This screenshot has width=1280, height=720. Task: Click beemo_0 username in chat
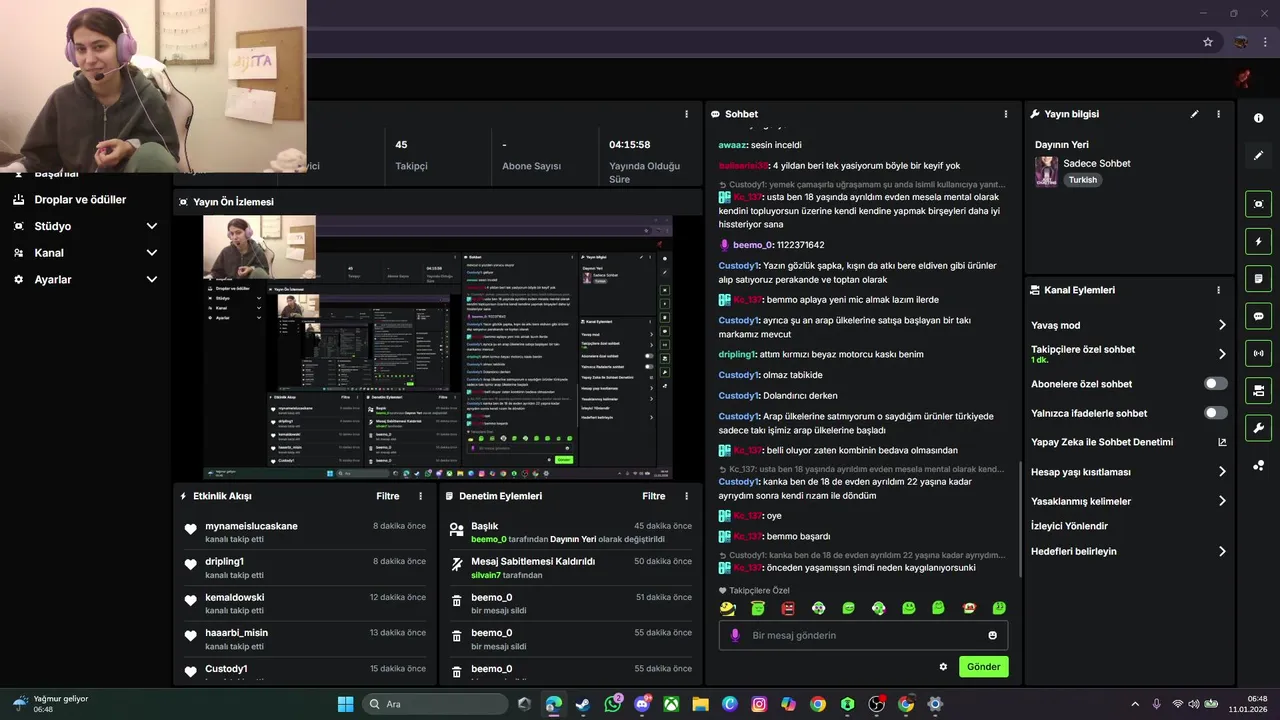(x=752, y=245)
